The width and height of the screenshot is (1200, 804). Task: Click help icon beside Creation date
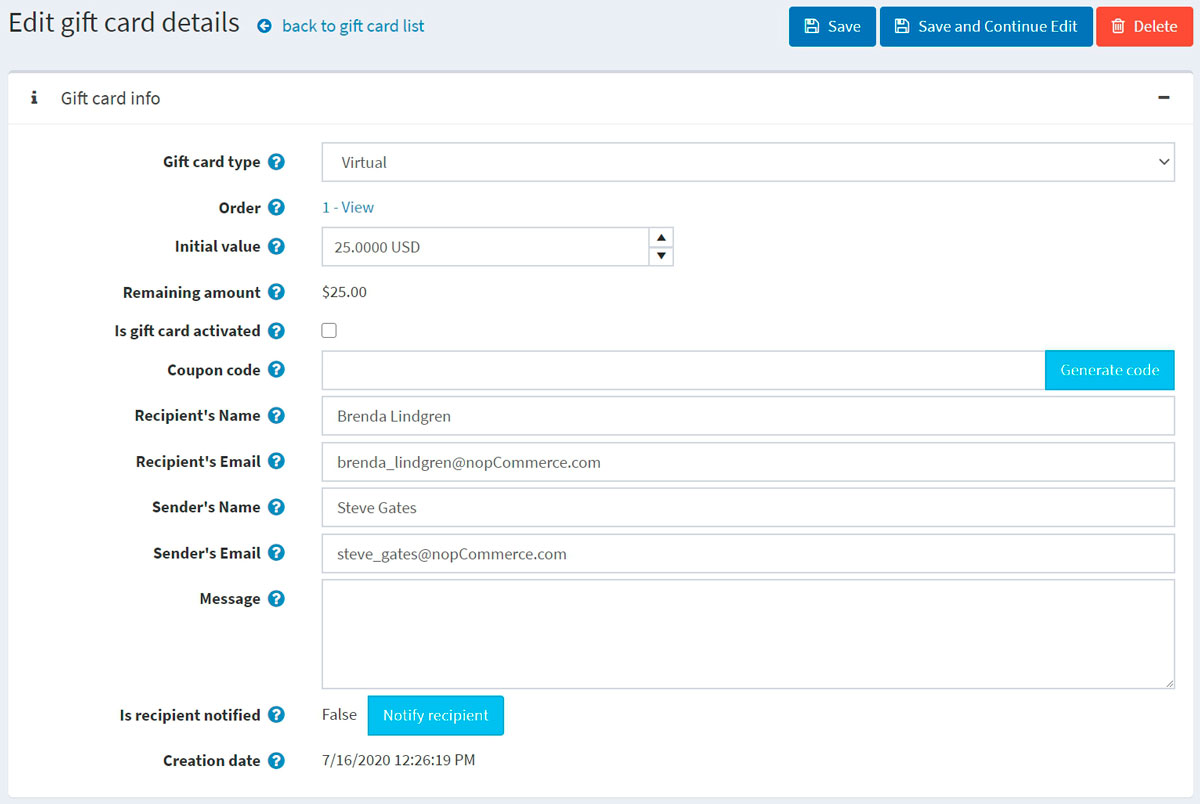click(x=277, y=761)
